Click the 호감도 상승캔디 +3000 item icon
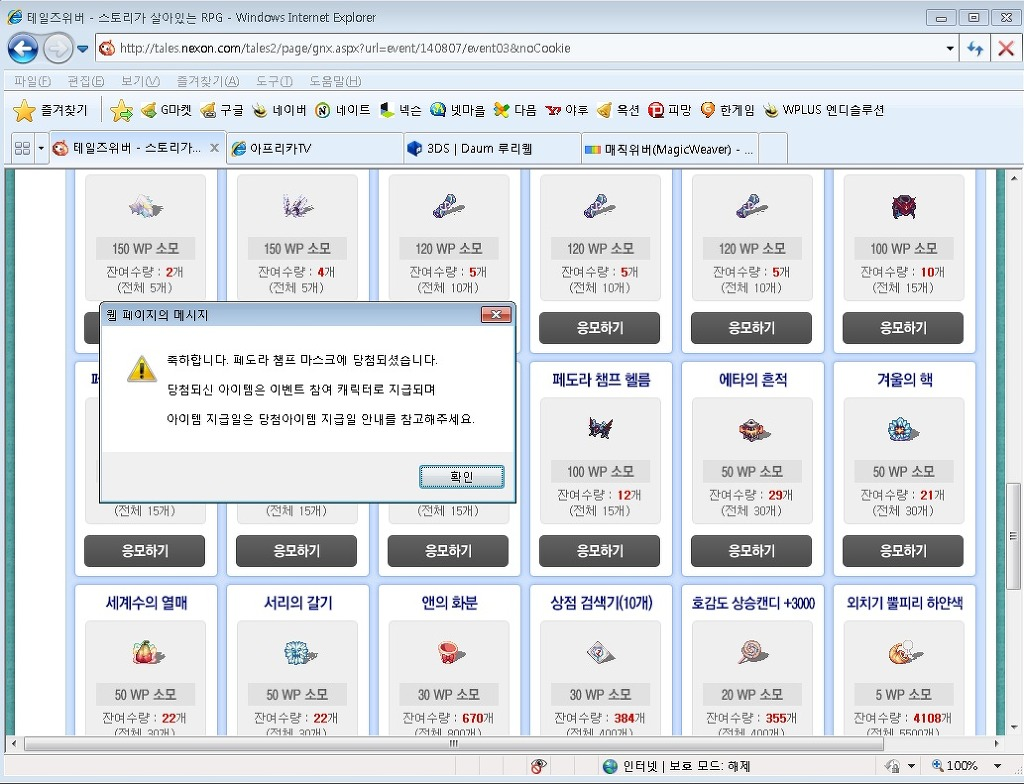This screenshot has height=784, width=1024. (753, 652)
